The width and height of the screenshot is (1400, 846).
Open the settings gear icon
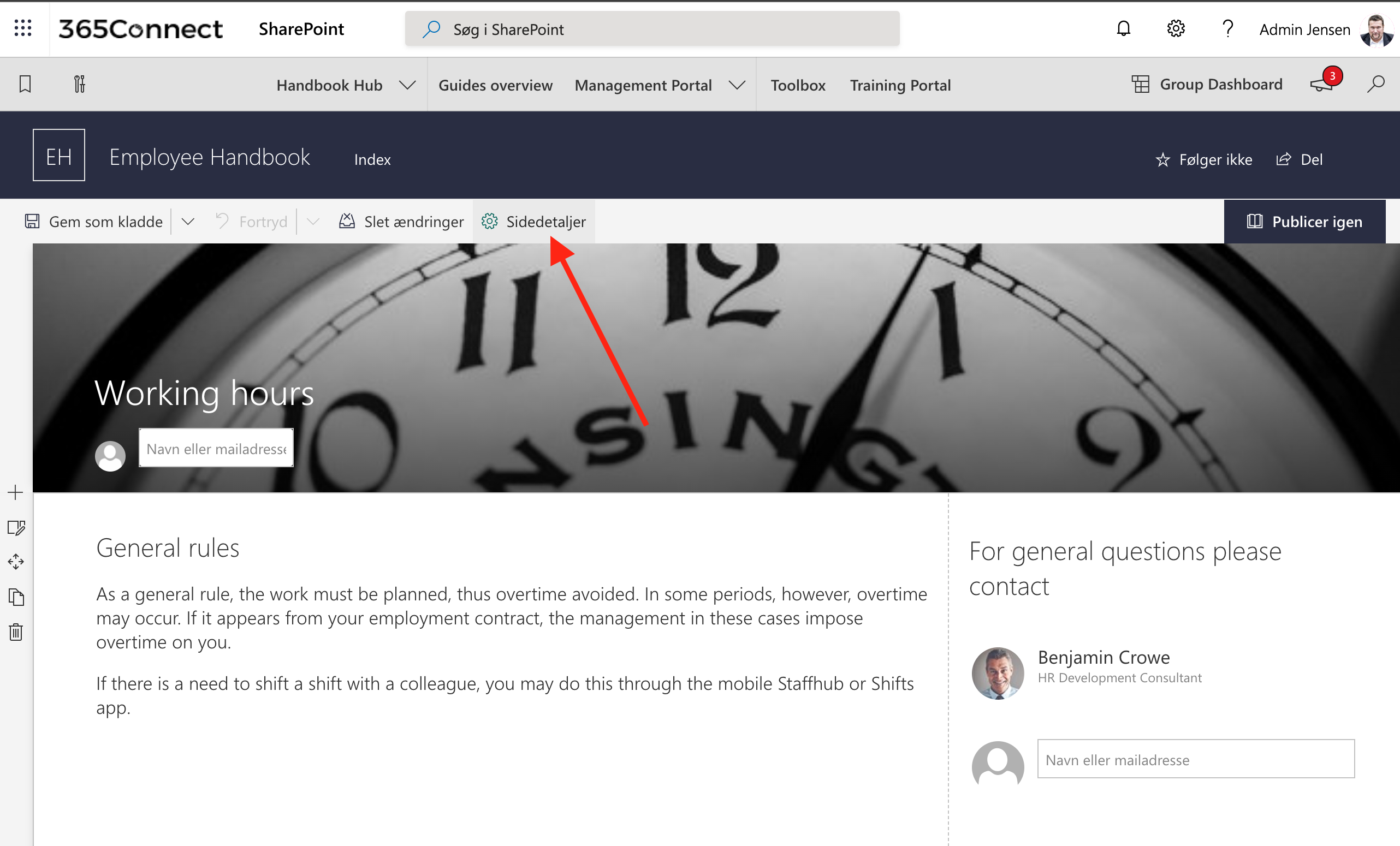click(1176, 28)
